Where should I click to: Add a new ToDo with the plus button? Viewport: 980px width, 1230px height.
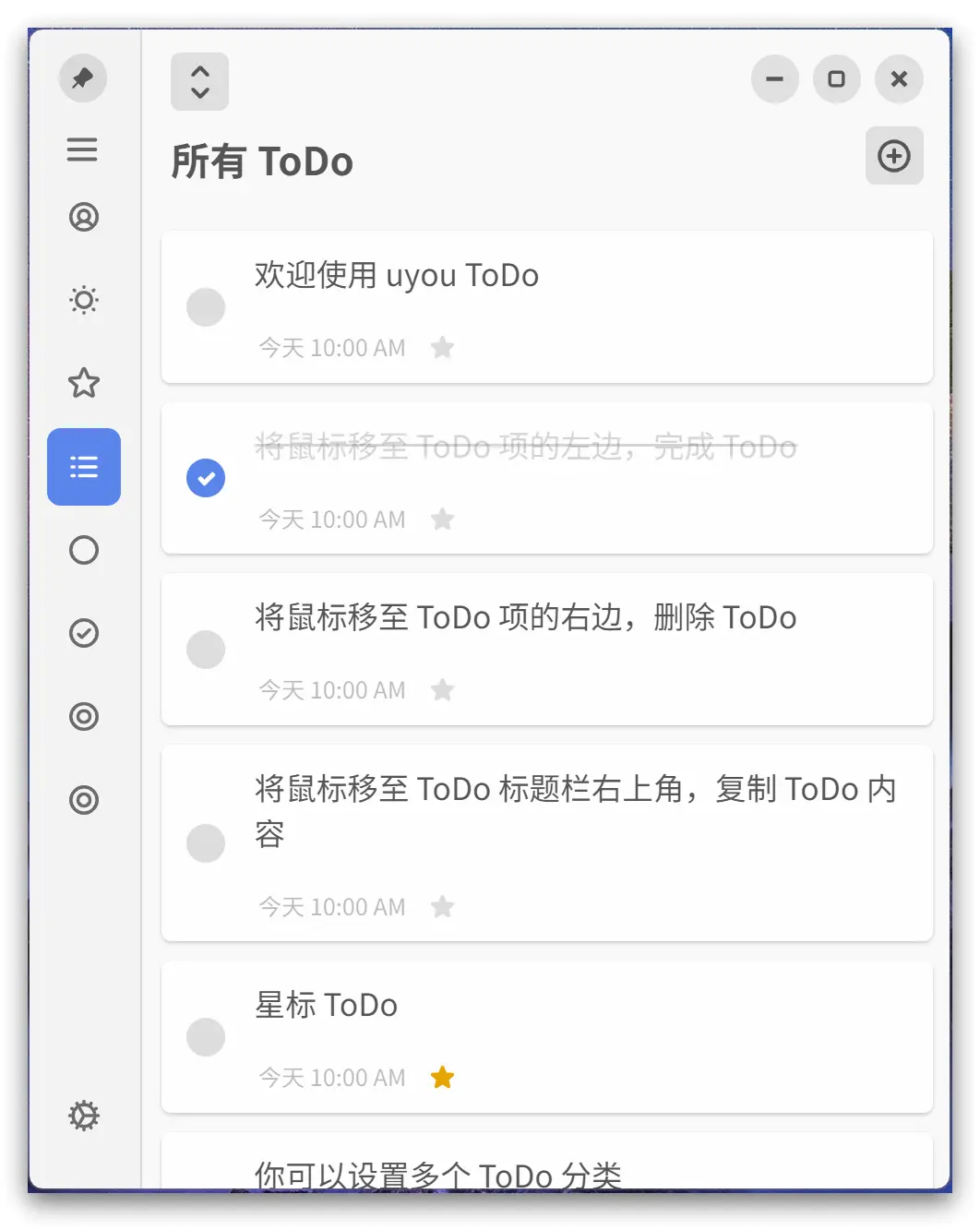click(x=894, y=156)
